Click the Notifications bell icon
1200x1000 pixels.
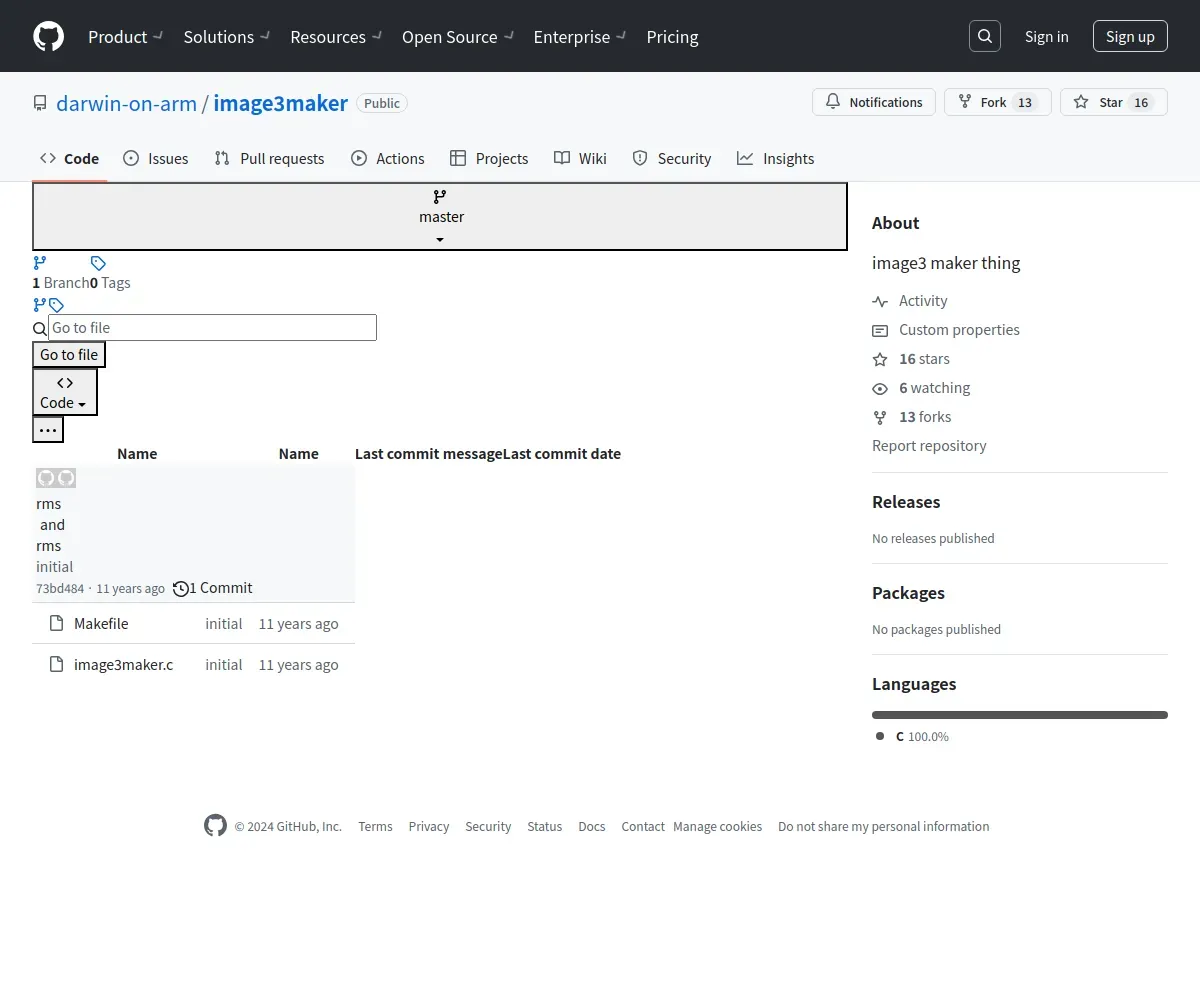pyautogui.click(x=833, y=102)
